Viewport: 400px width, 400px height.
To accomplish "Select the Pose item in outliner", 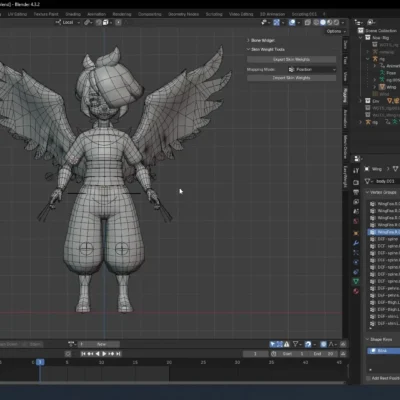I will click(x=391, y=73).
